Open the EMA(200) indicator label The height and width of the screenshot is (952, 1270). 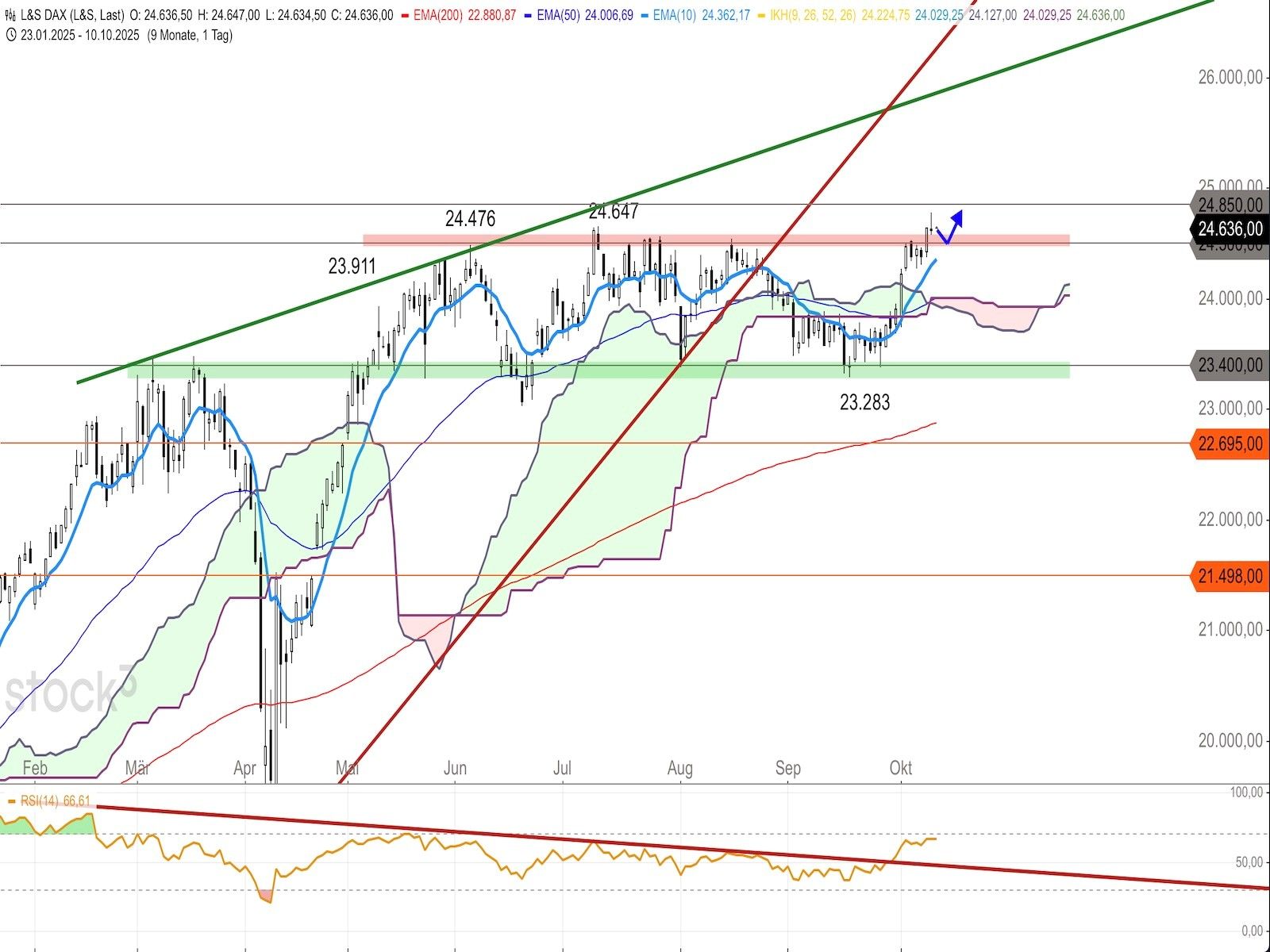[441, 16]
